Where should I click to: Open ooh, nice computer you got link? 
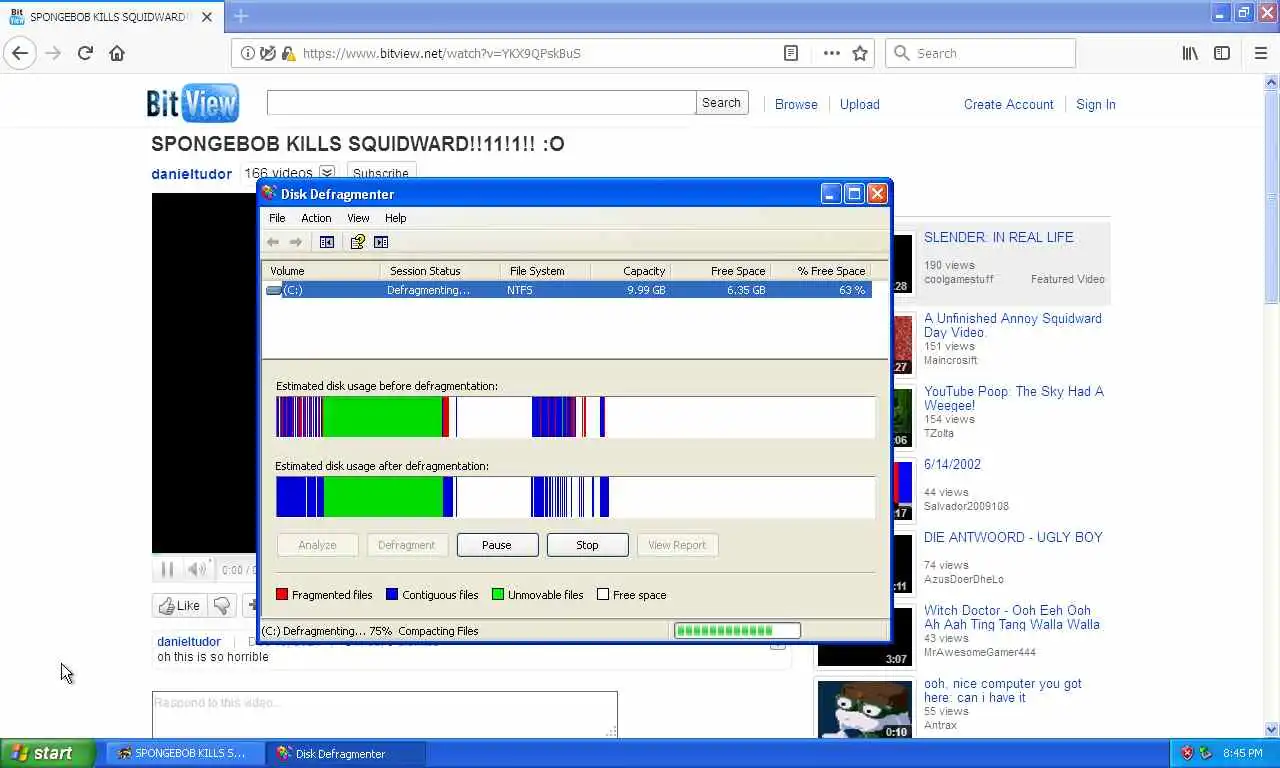point(1002,690)
